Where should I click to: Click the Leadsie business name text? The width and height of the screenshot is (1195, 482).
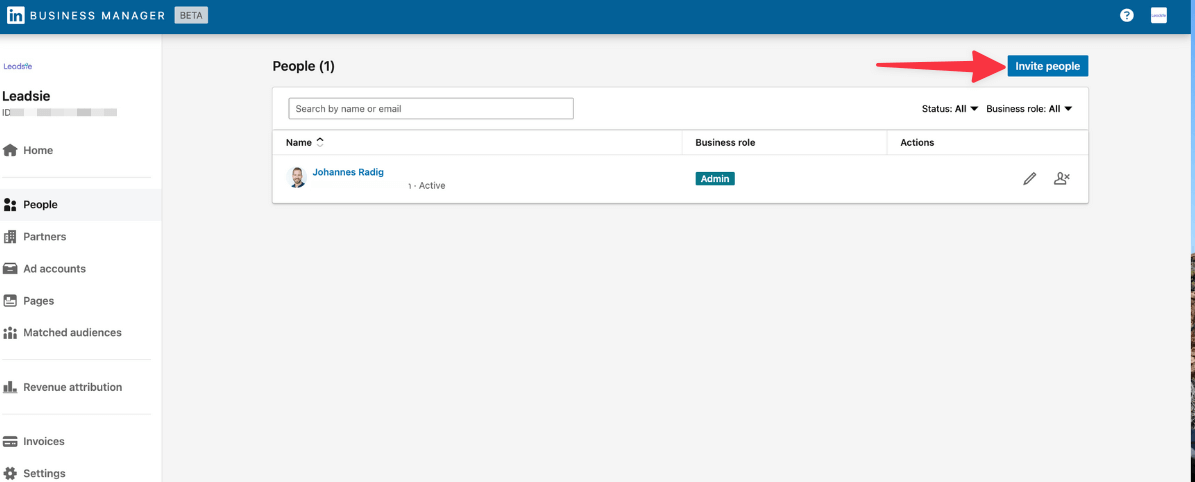(x=27, y=96)
